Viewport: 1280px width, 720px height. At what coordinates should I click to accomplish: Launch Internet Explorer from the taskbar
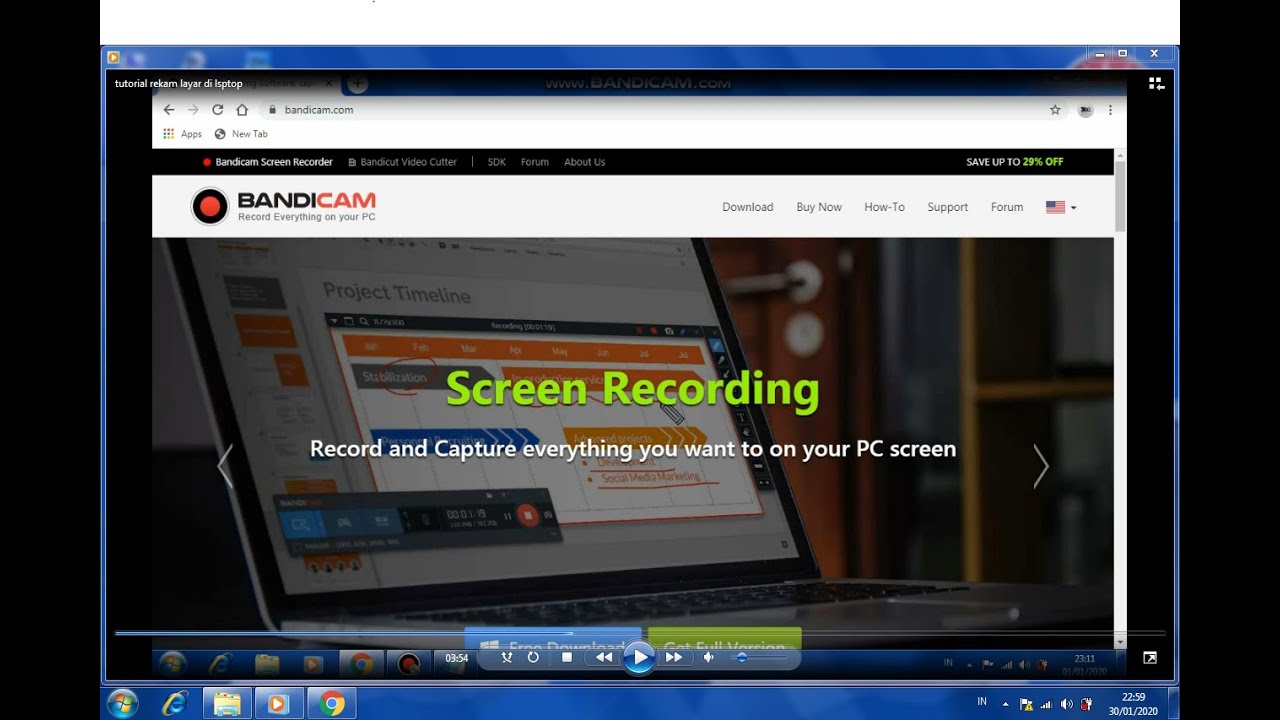tap(175, 703)
